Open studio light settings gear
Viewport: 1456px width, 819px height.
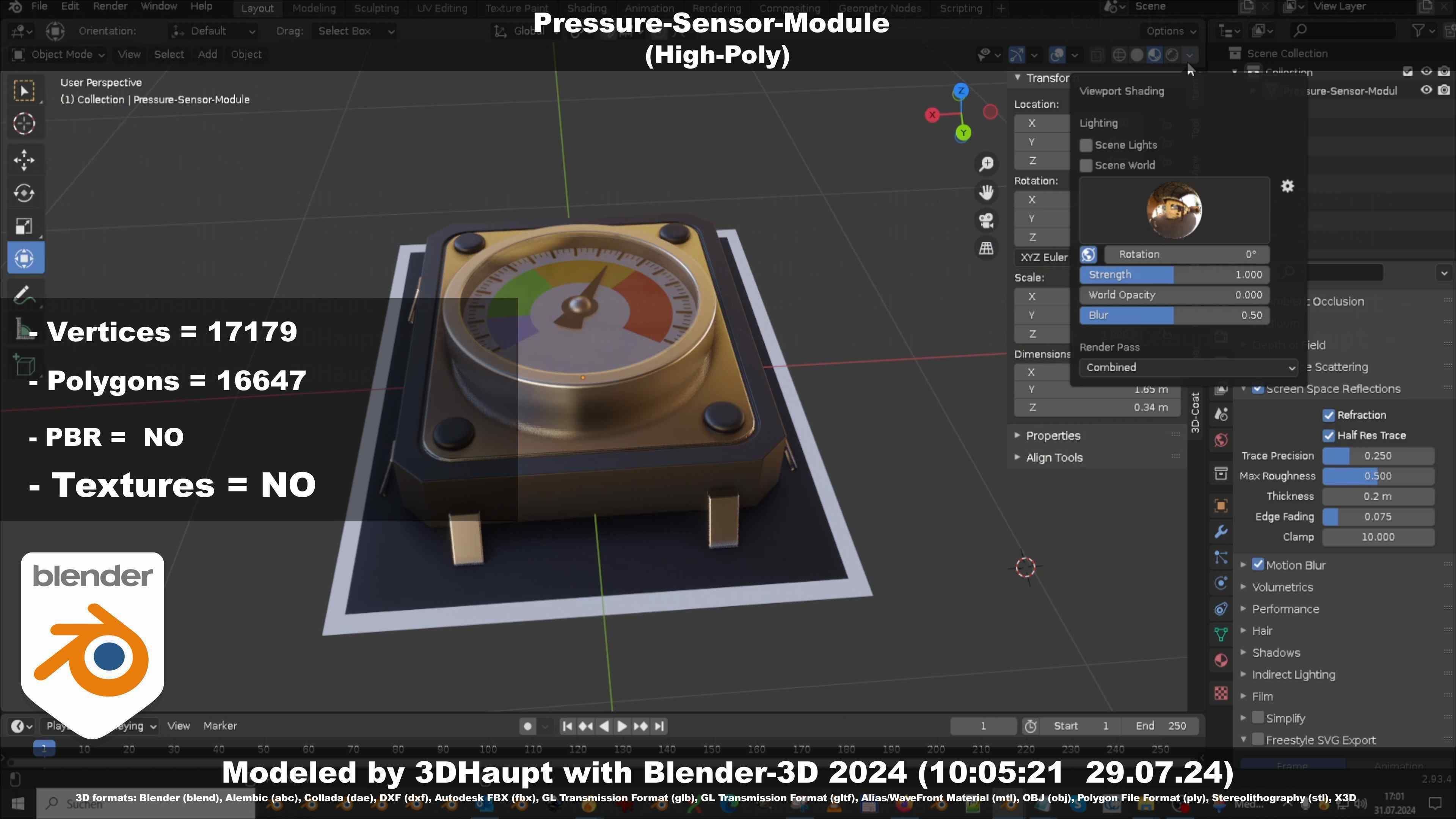1287,186
